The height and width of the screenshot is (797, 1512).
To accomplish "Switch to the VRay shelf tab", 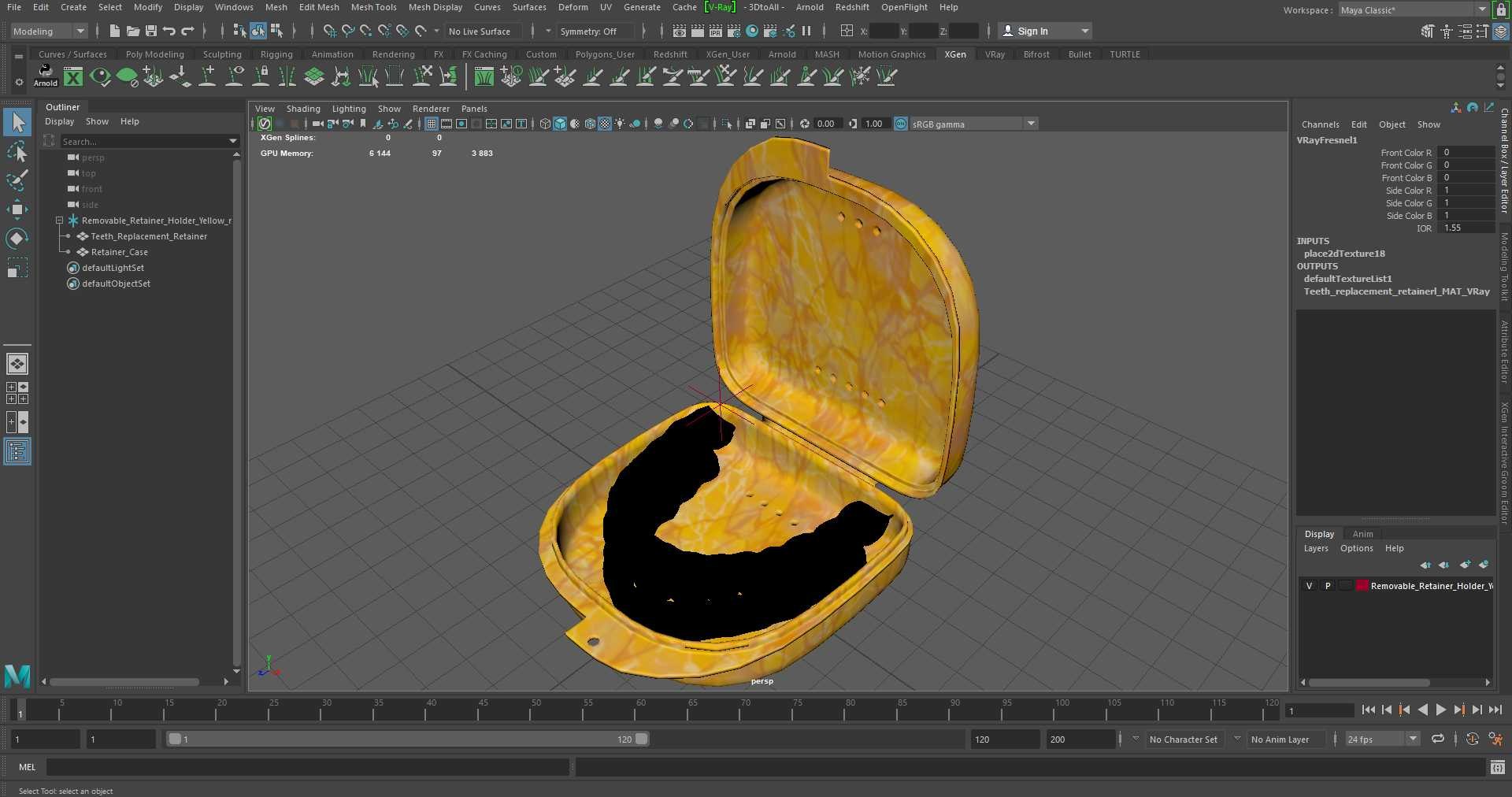I will click(x=995, y=54).
